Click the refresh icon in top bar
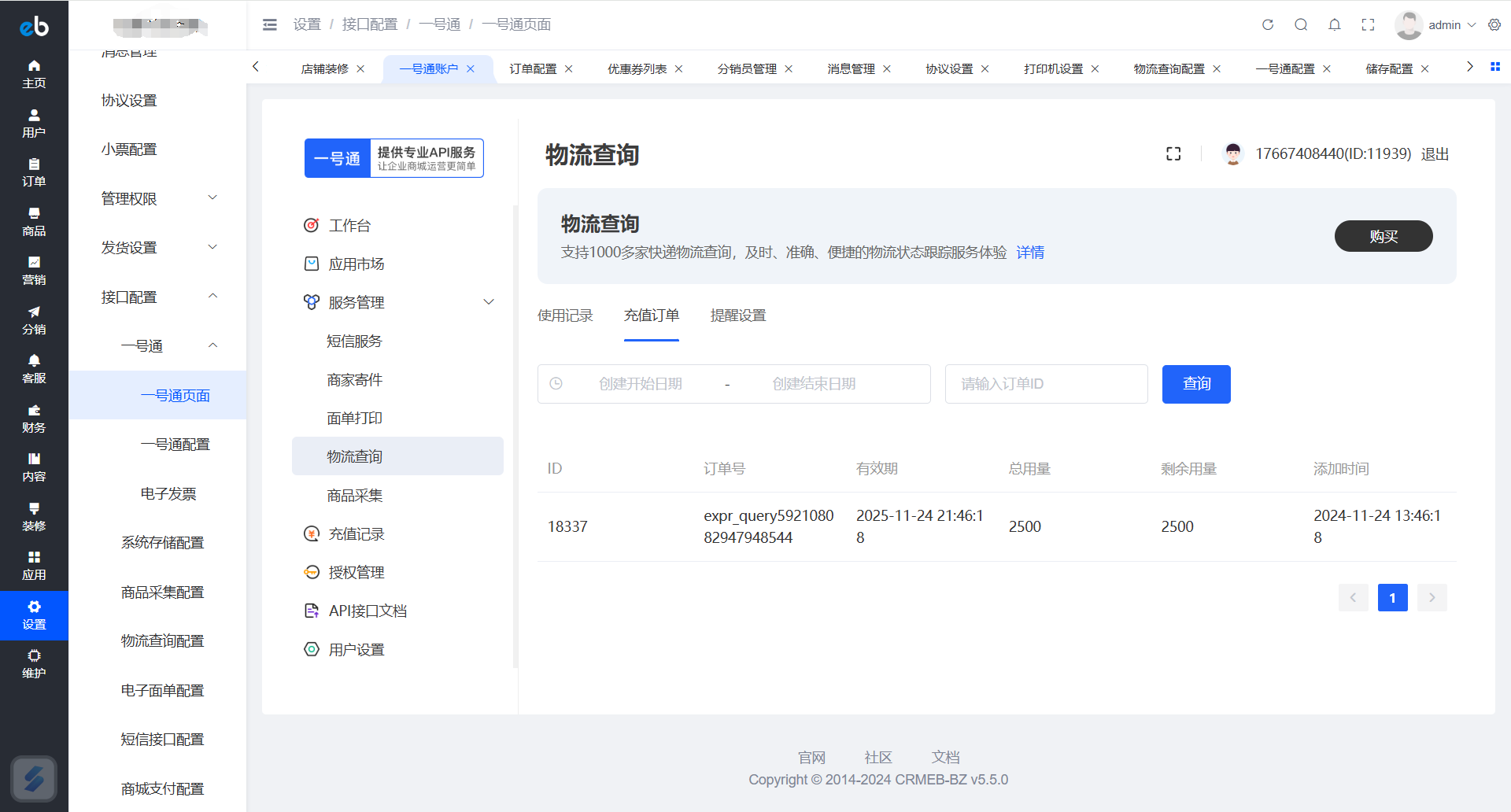 point(1268,24)
